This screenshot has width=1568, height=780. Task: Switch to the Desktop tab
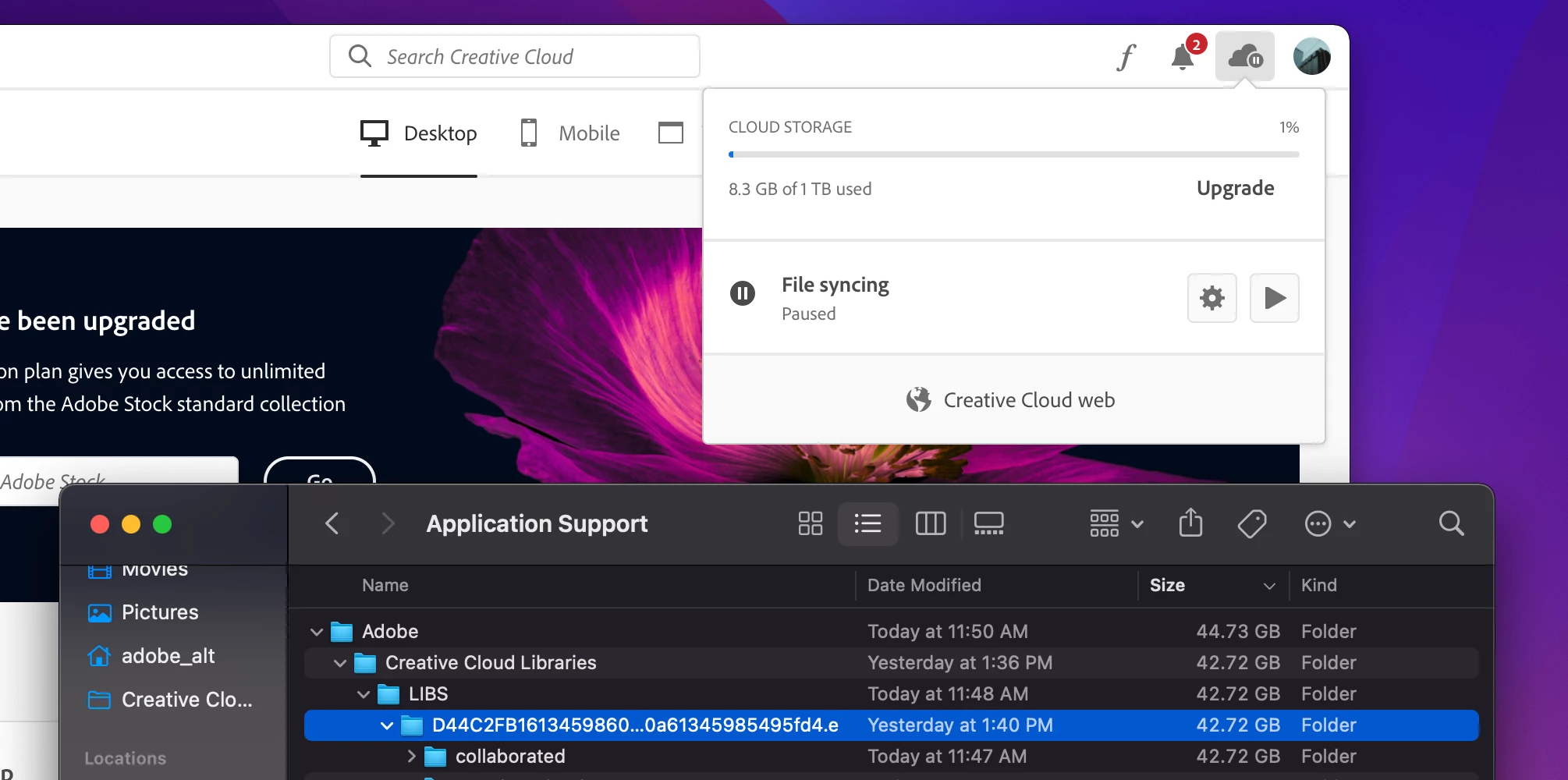419,133
